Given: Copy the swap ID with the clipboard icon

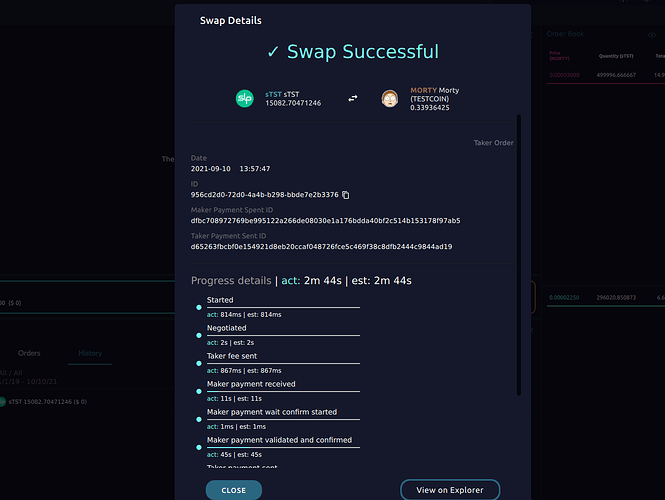Looking at the screenshot, I should [x=346, y=195].
